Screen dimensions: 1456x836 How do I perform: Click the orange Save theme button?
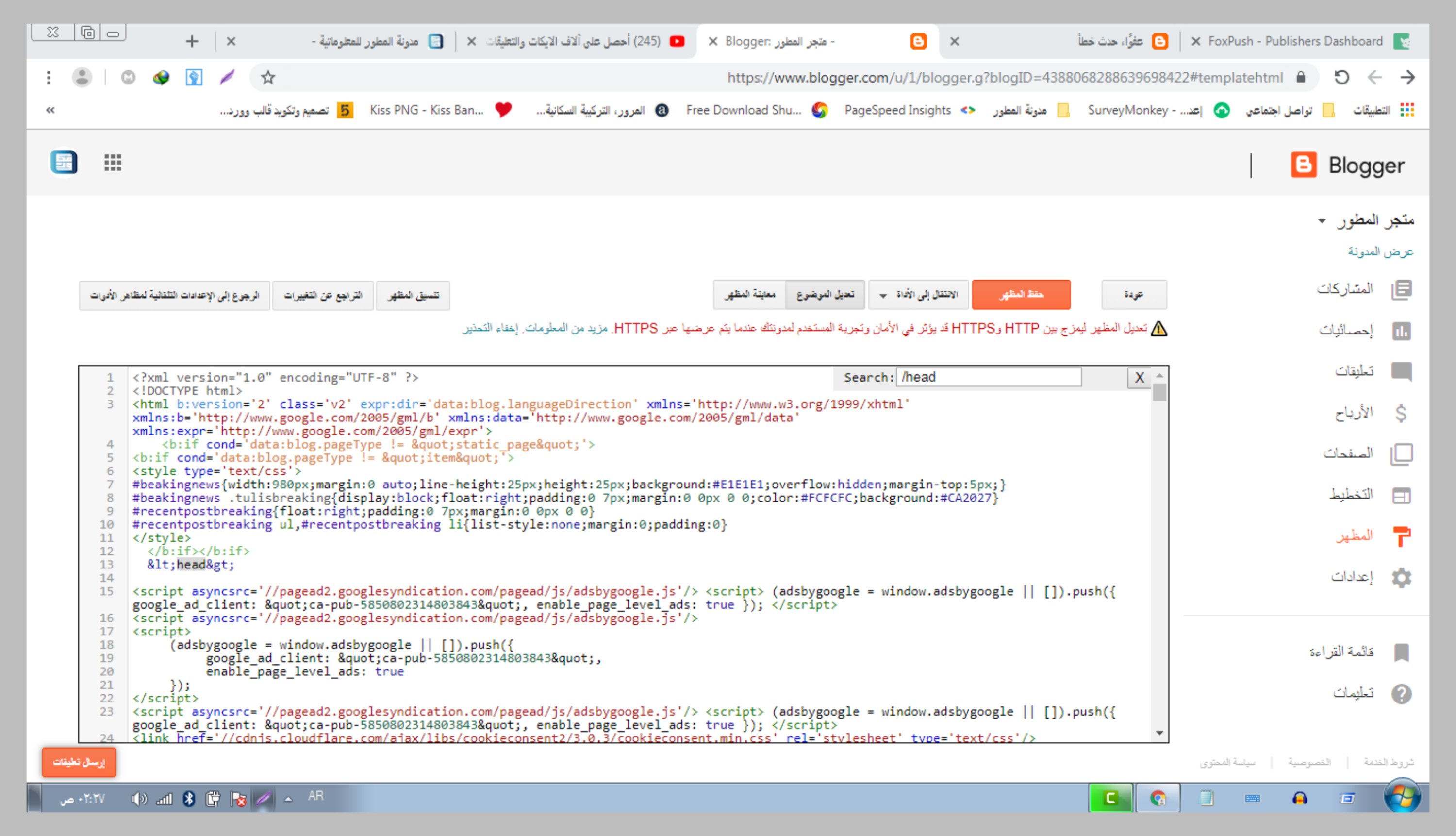coord(1021,295)
